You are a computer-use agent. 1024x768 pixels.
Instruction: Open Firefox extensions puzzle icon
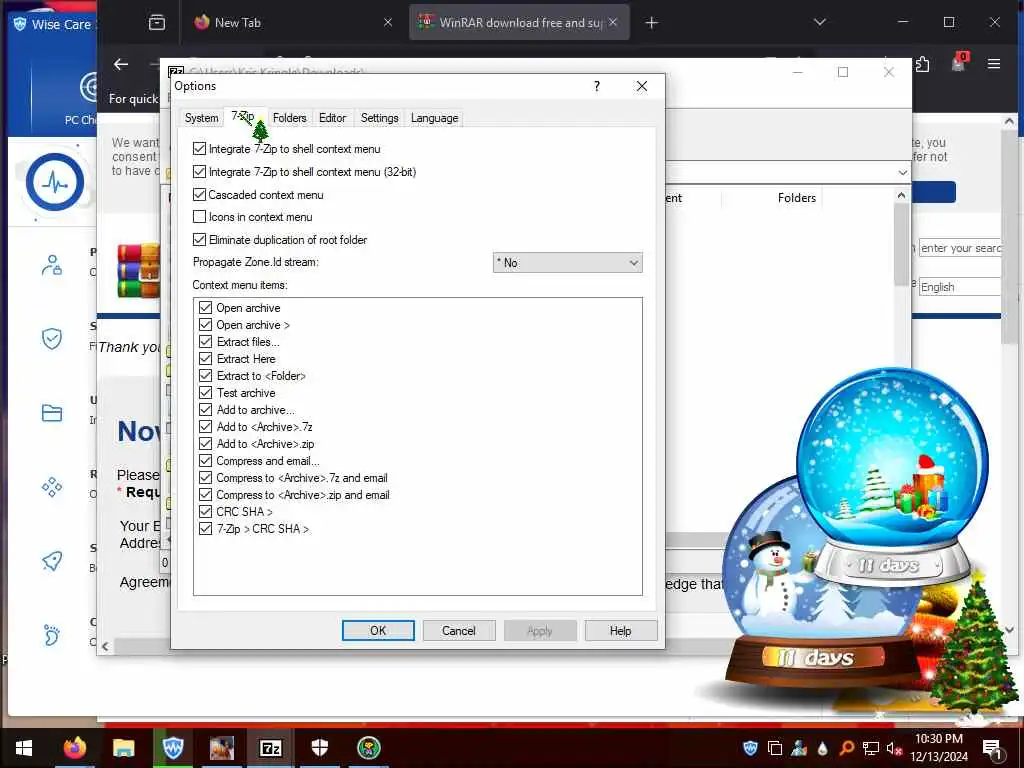coord(922,64)
